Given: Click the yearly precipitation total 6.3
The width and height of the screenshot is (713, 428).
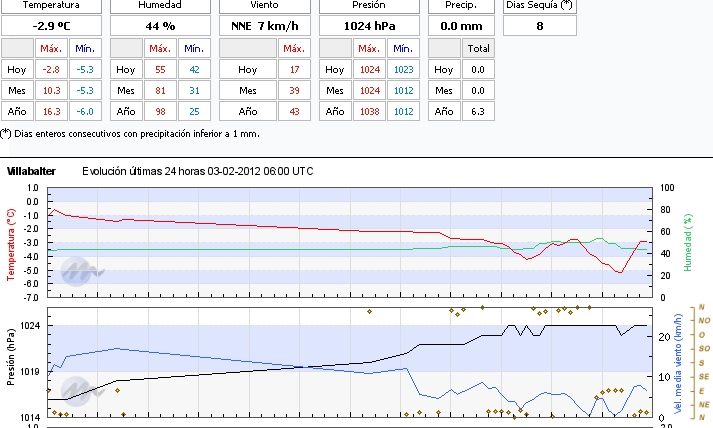Looking at the screenshot, I should pyautogui.click(x=478, y=111).
